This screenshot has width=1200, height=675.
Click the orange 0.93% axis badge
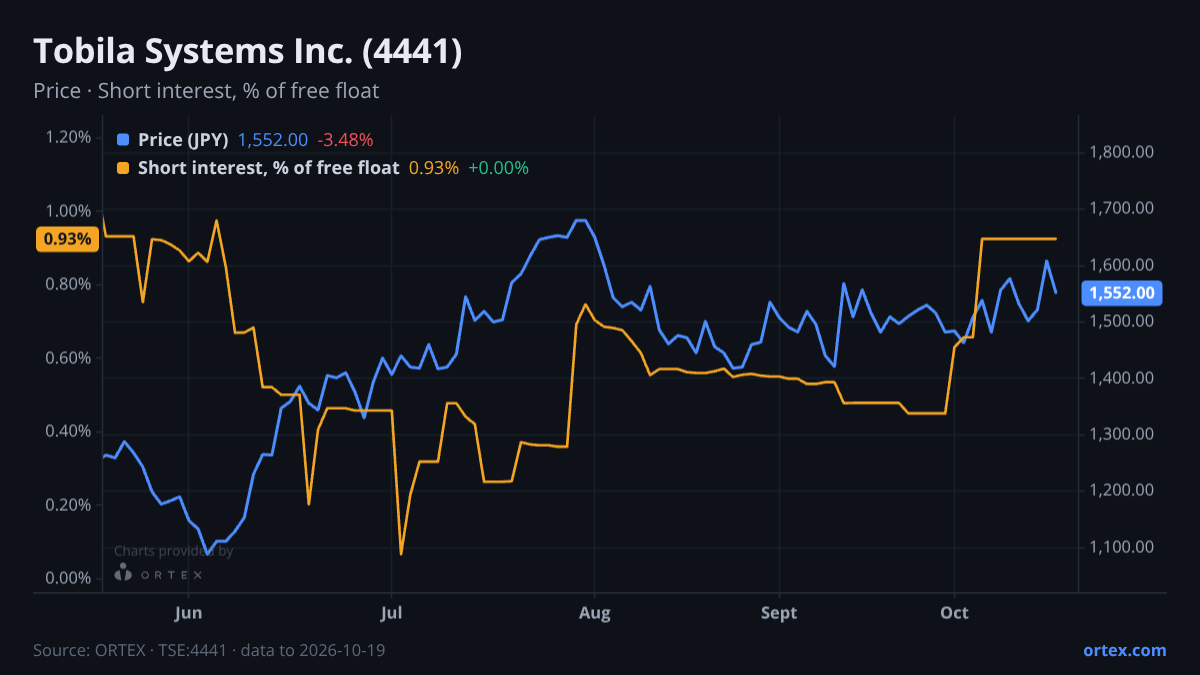tap(68, 239)
